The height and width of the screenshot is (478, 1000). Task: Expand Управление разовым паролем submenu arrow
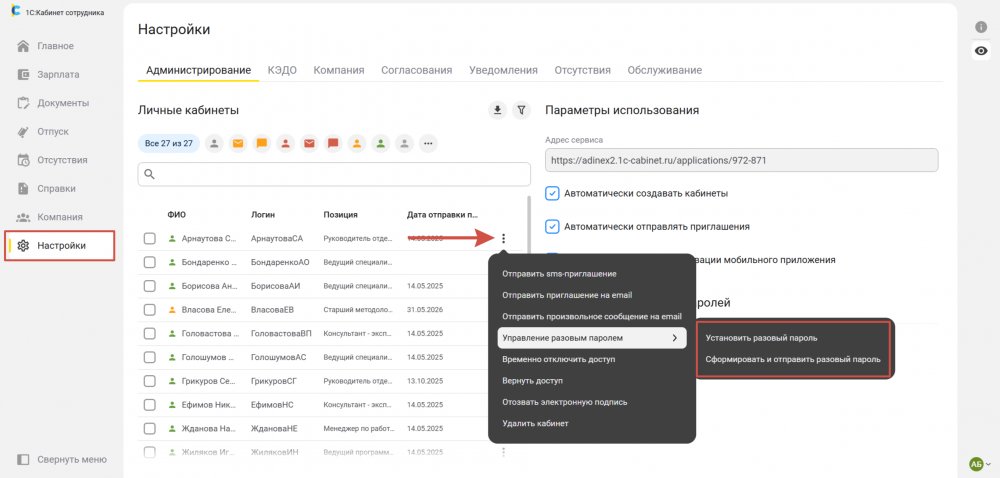674,338
